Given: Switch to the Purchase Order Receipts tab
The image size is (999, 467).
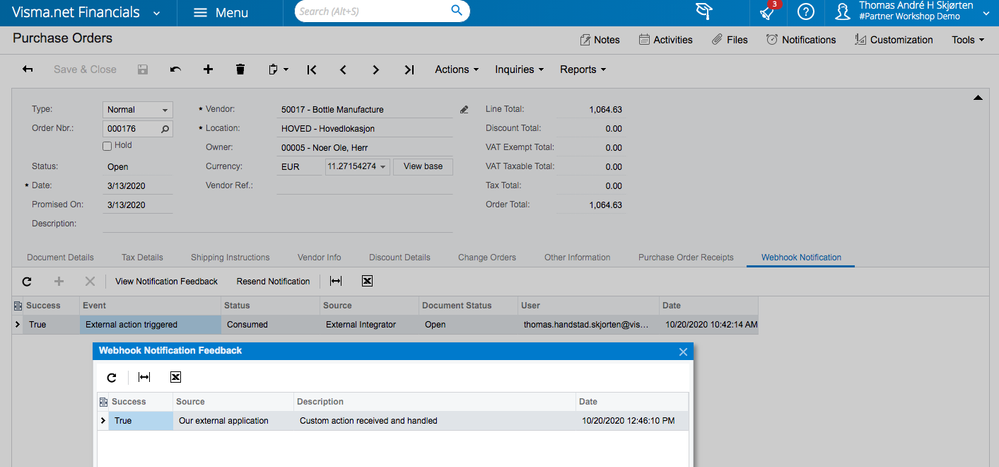Looking at the screenshot, I should click(686, 257).
